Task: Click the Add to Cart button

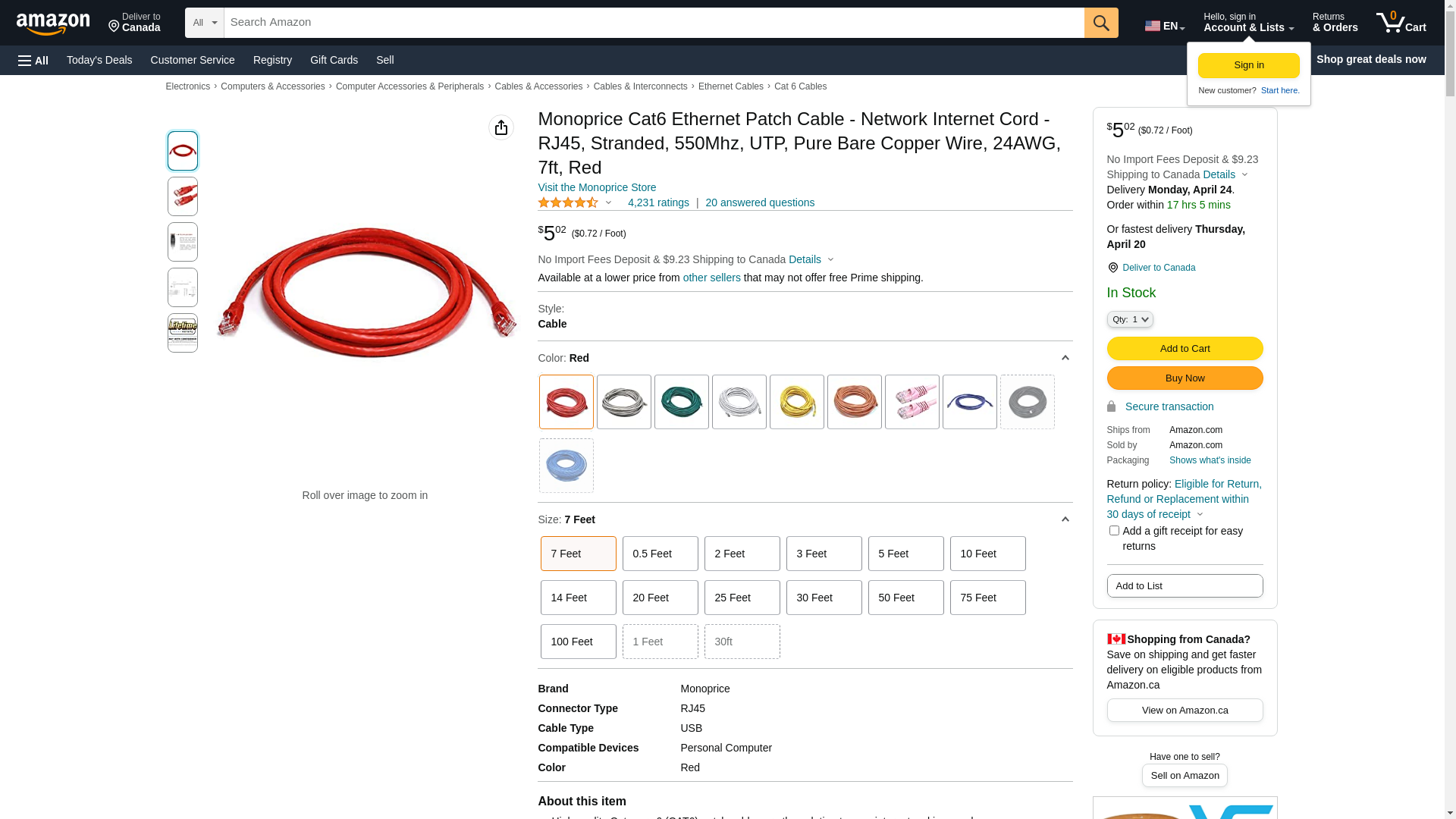Action: tap(1185, 348)
